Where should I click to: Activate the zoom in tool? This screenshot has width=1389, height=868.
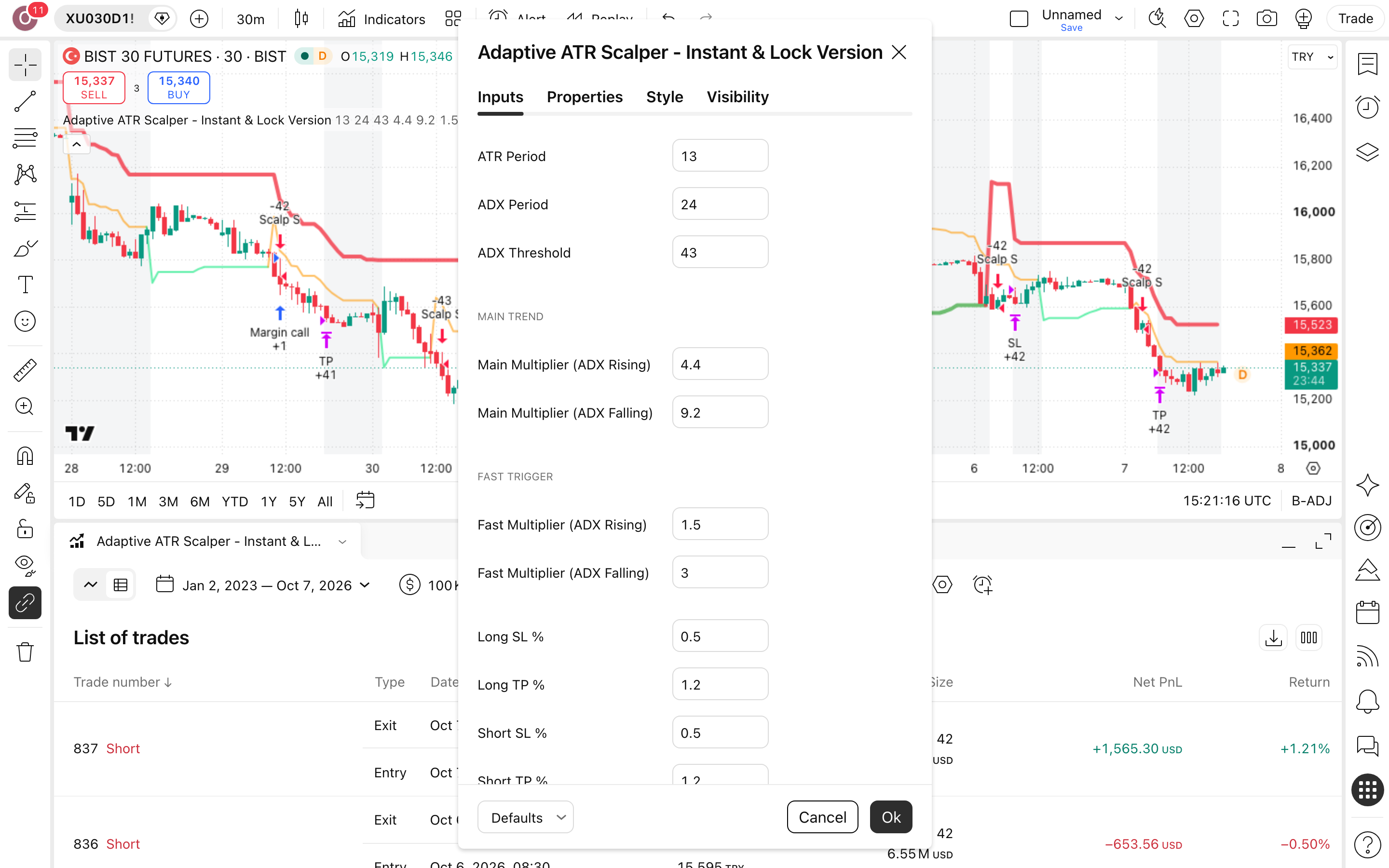tap(25, 407)
